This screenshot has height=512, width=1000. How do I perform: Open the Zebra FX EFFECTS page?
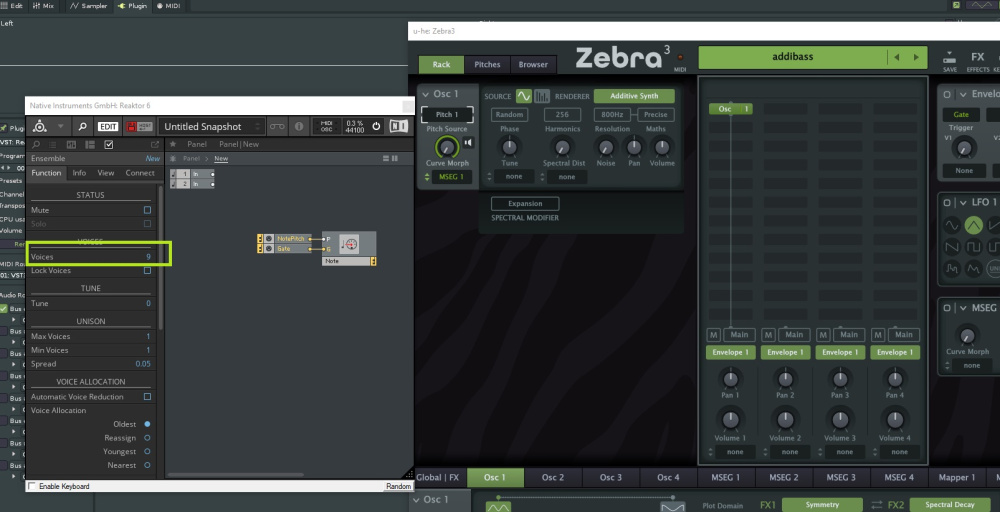click(977, 61)
